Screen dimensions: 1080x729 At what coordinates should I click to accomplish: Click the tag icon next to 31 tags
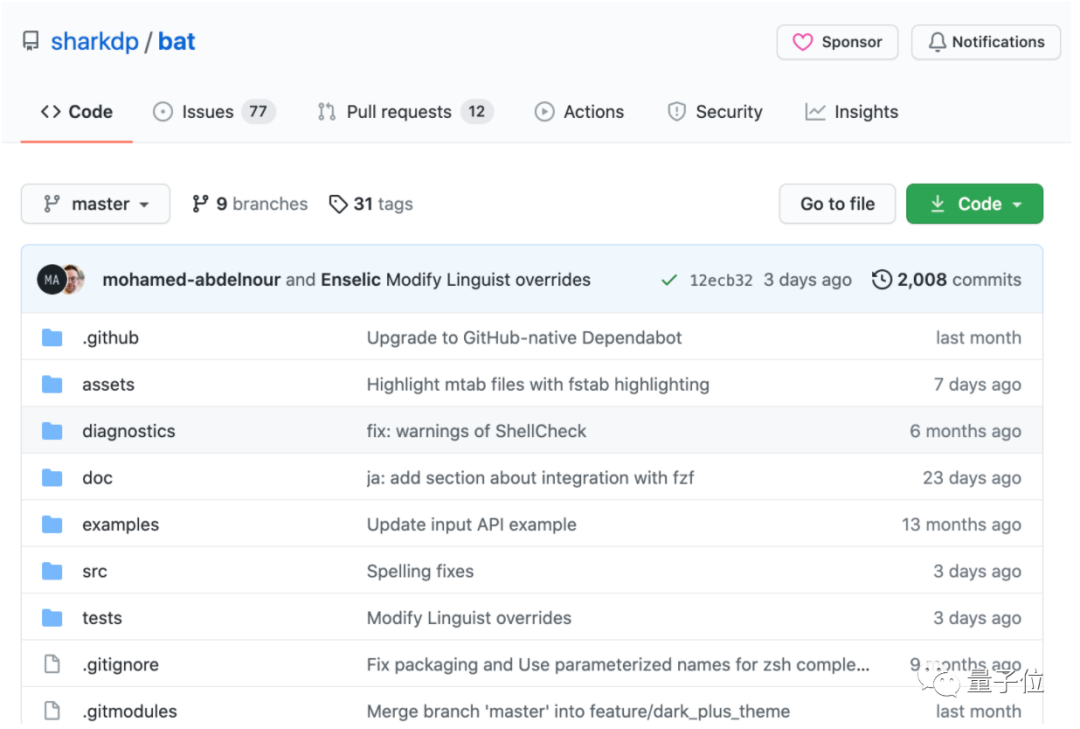pos(338,204)
